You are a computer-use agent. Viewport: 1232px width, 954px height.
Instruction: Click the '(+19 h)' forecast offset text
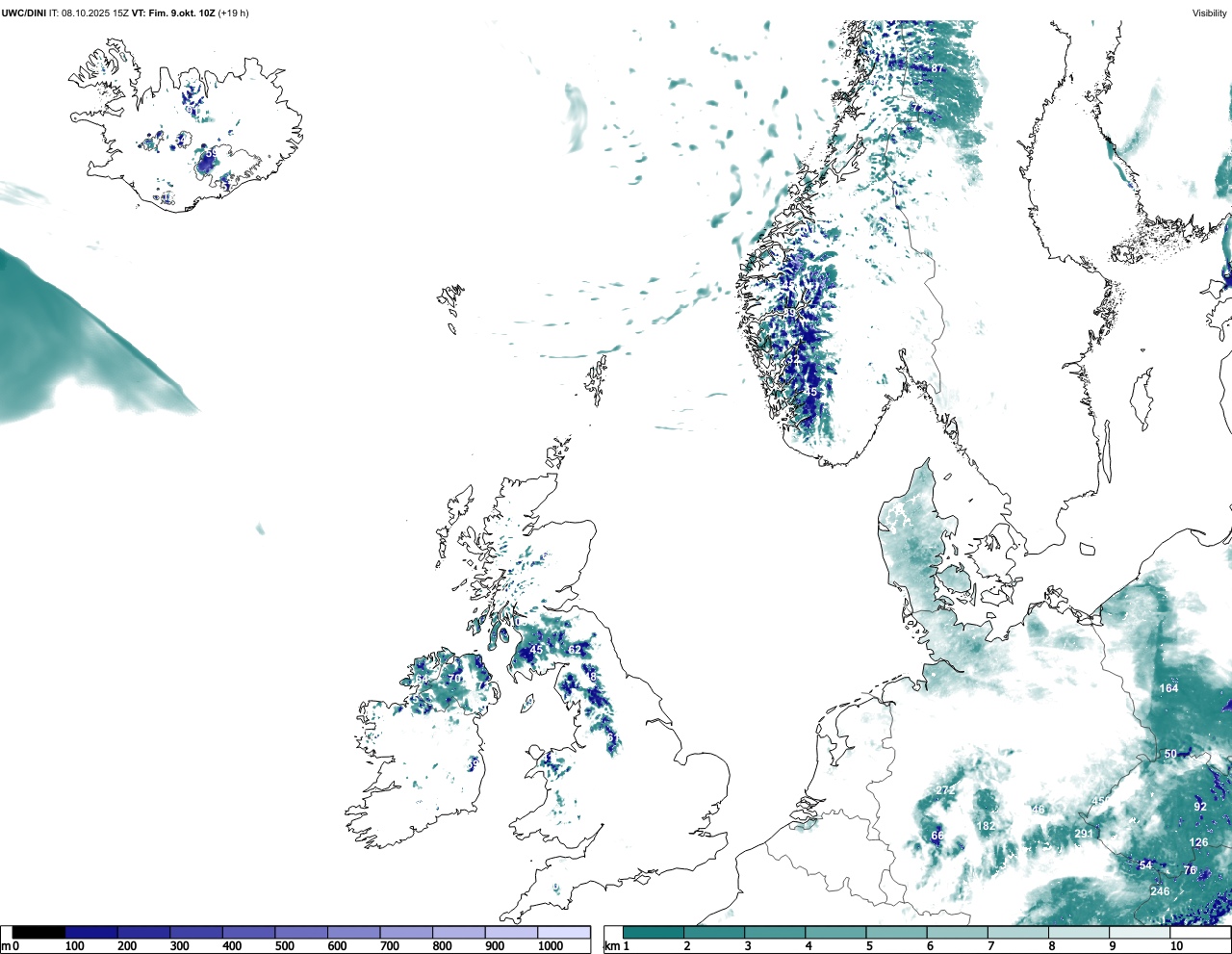coord(233,13)
